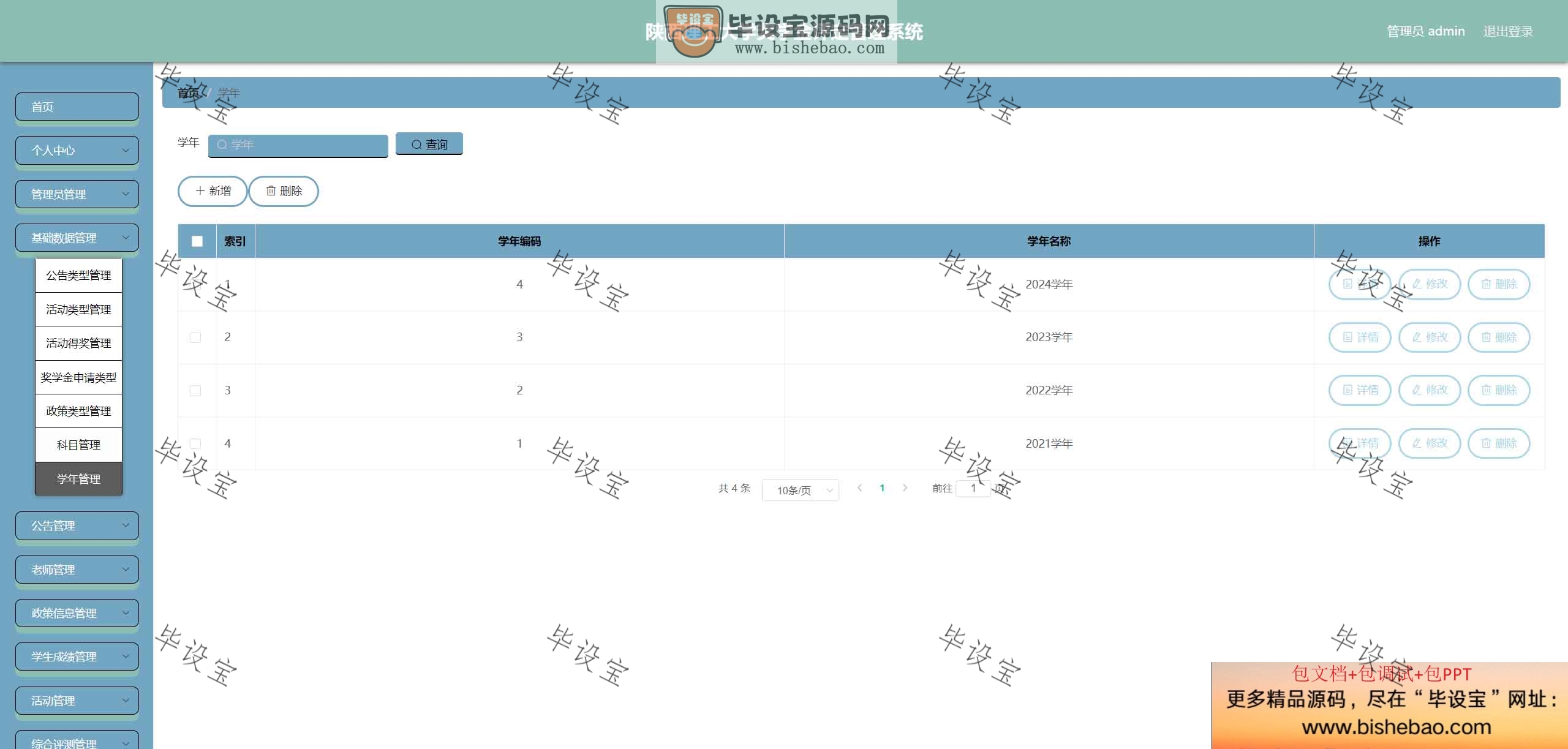Expand the 学生成绩管理 sidebar menu
The image size is (1568, 749).
click(77, 657)
